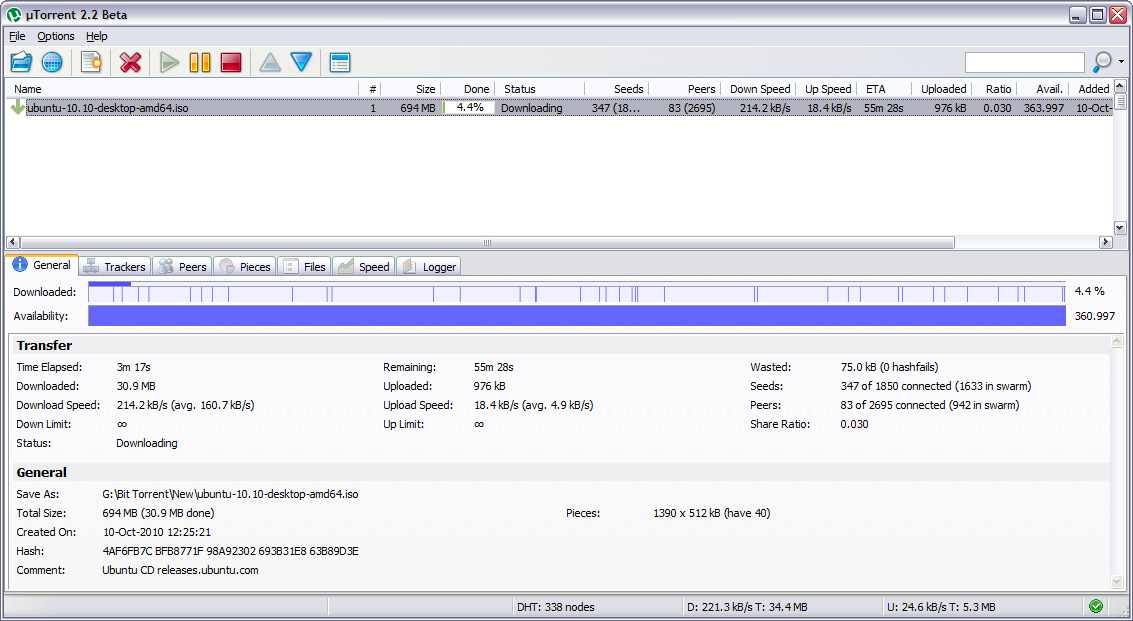The width and height of the screenshot is (1133, 621).
Task: Click the green Start torrent icon
Action: [x=169, y=62]
